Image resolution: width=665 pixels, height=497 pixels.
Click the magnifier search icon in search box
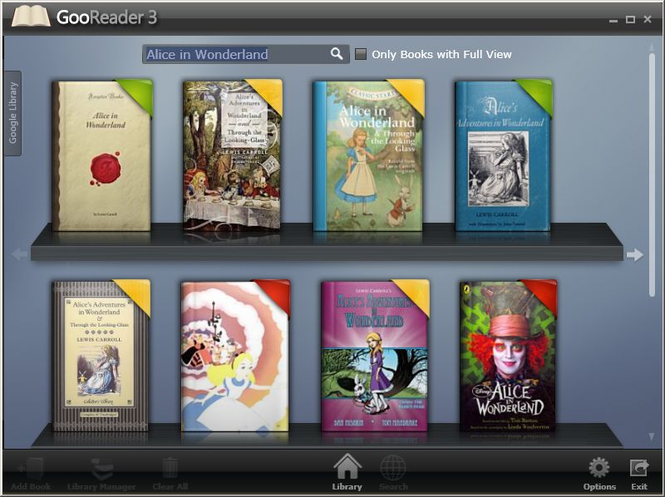337,54
